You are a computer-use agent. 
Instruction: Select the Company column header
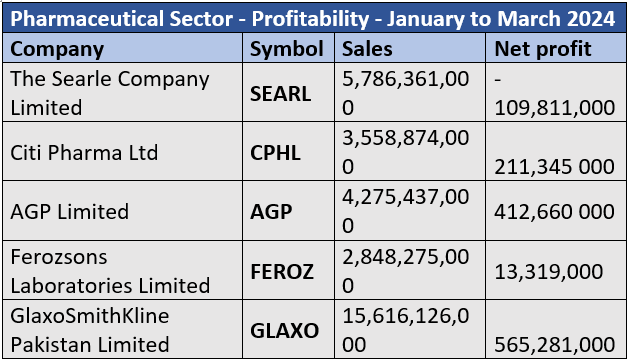(123, 48)
